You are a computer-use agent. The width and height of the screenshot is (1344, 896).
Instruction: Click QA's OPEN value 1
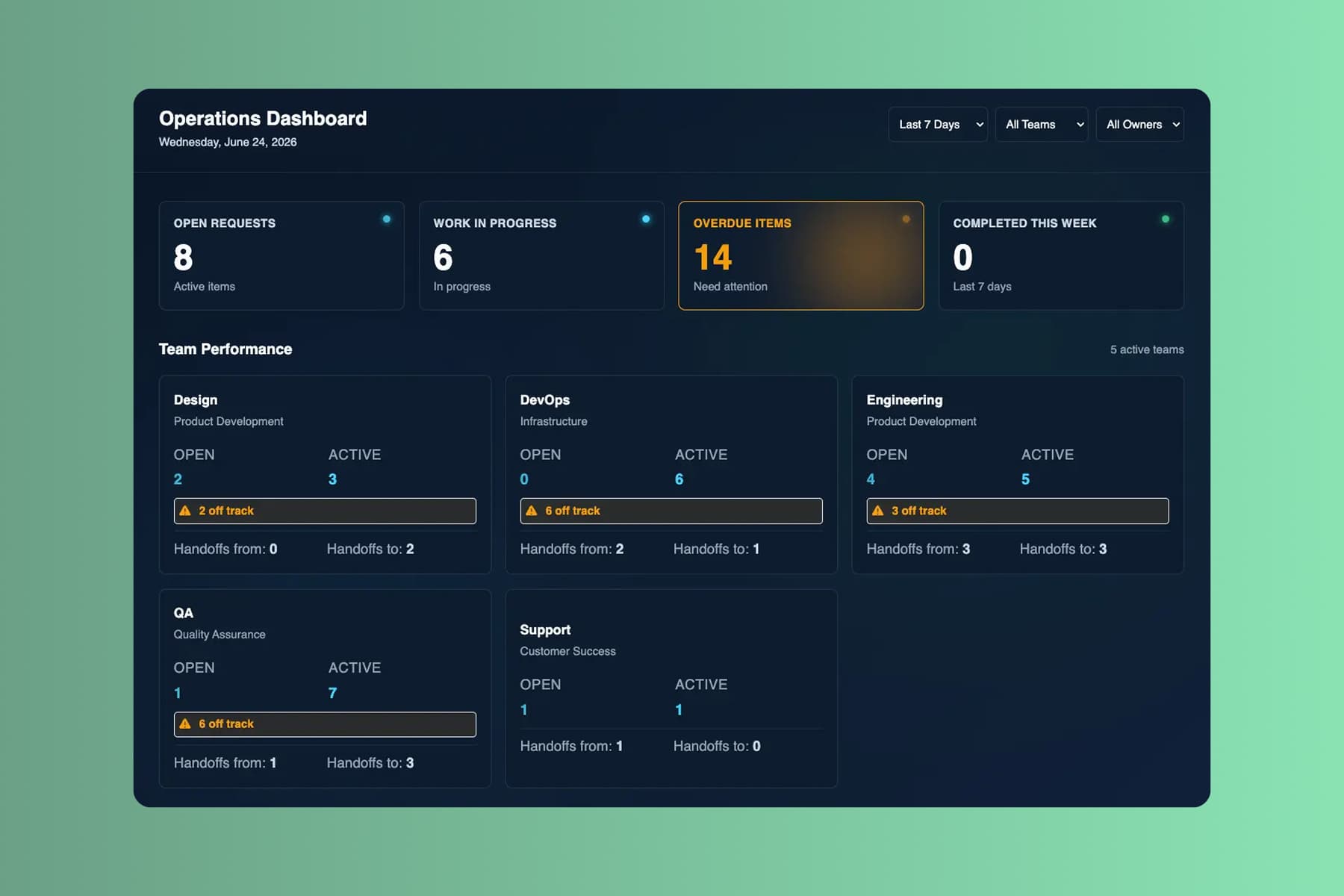(178, 693)
